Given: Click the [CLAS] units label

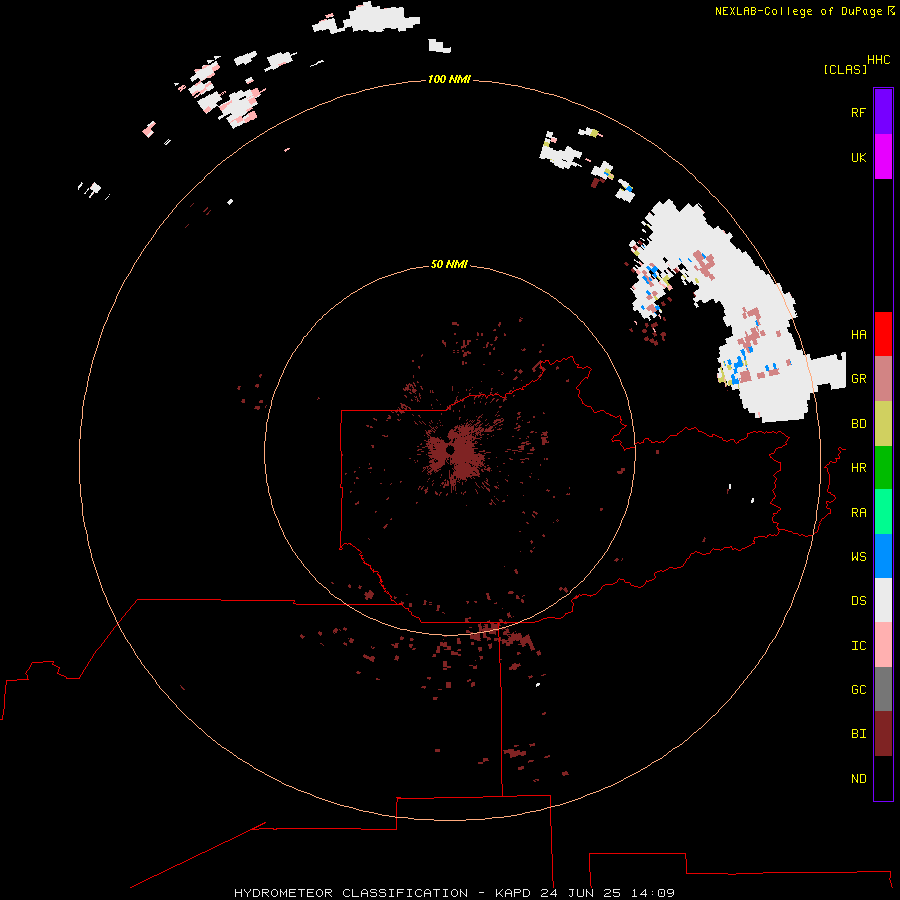Looking at the screenshot, I should point(845,69).
